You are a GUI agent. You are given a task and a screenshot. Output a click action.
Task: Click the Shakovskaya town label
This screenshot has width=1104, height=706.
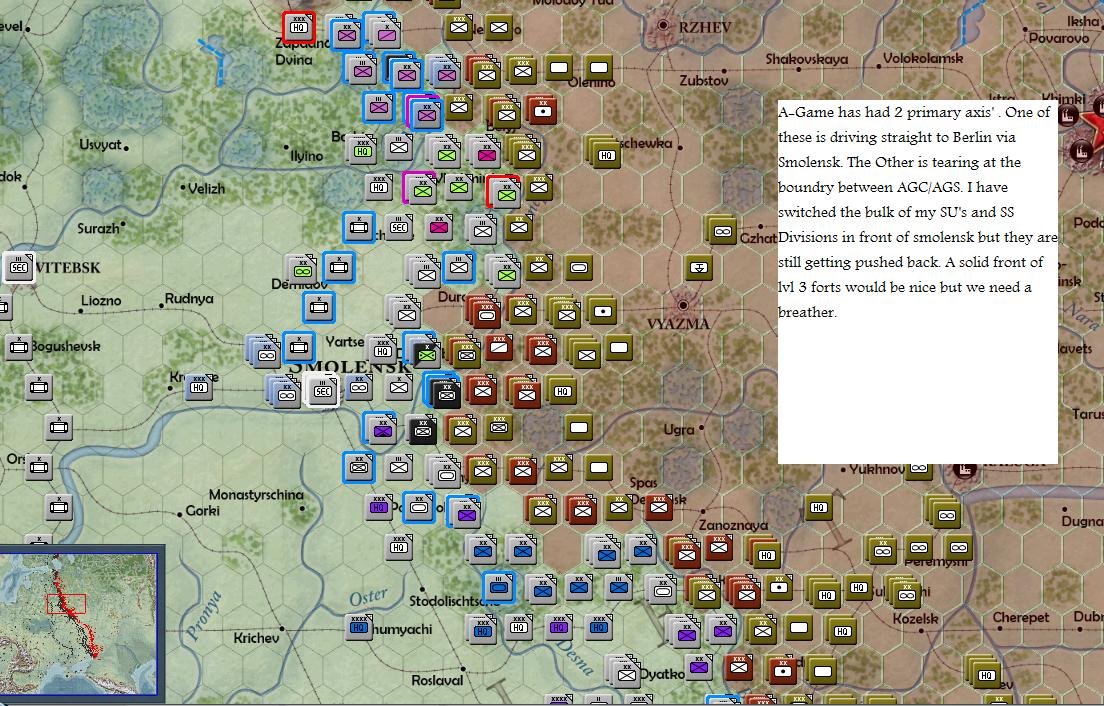point(807,59)
